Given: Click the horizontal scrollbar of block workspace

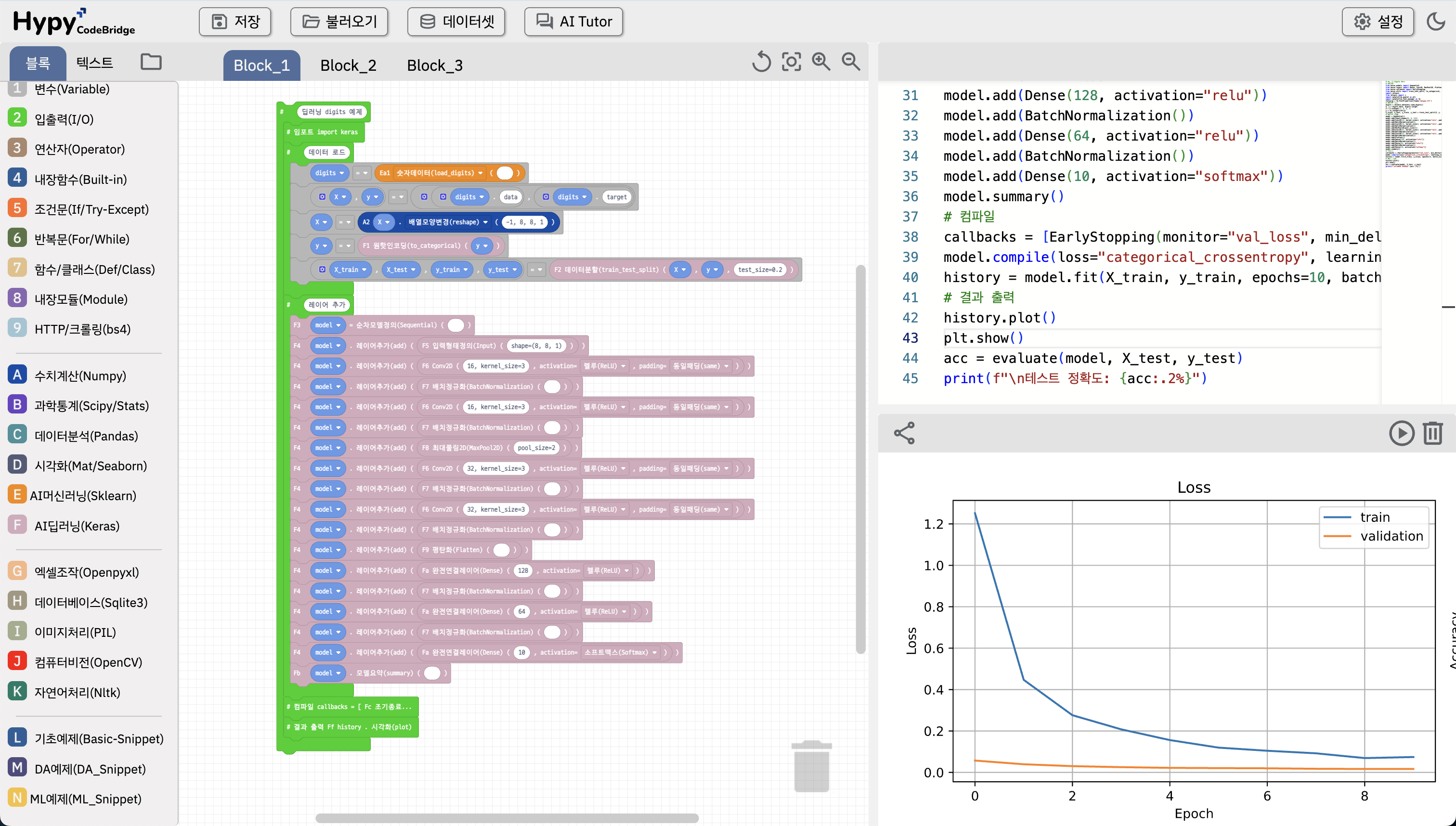Looking at the screenshot, I should 507,818.
